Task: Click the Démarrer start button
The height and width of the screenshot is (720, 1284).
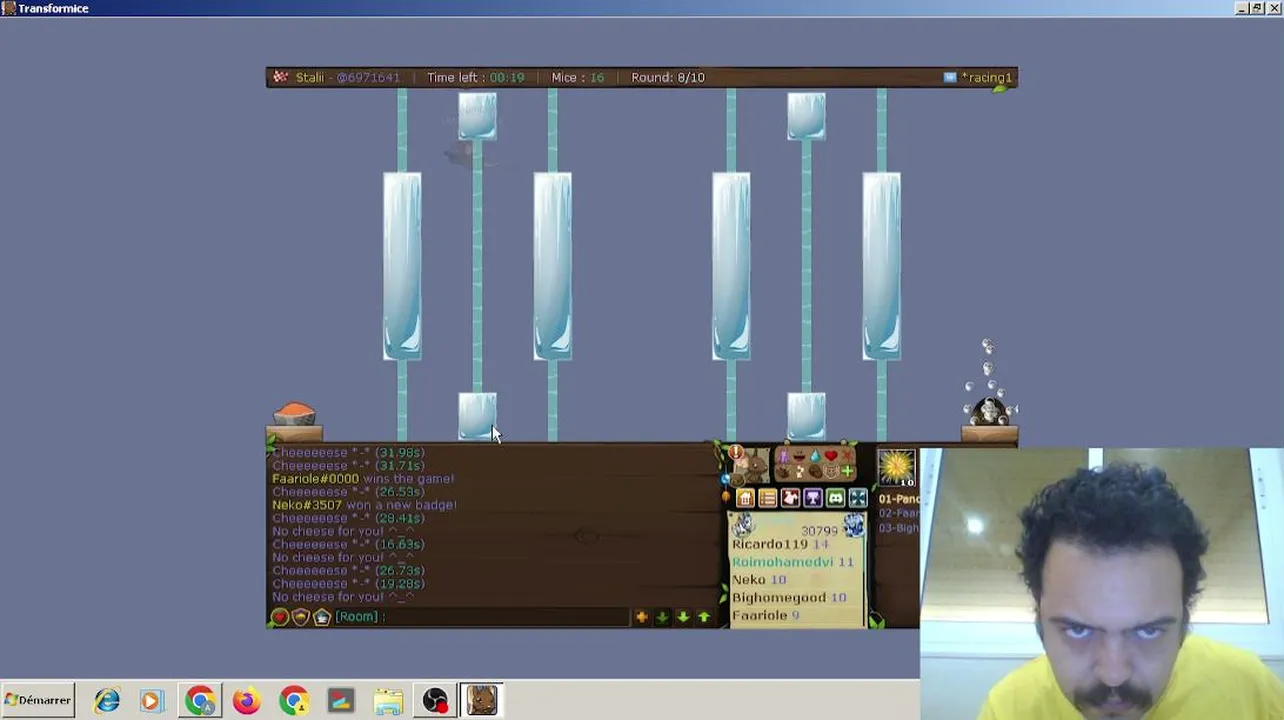Action: pos(38,700)
